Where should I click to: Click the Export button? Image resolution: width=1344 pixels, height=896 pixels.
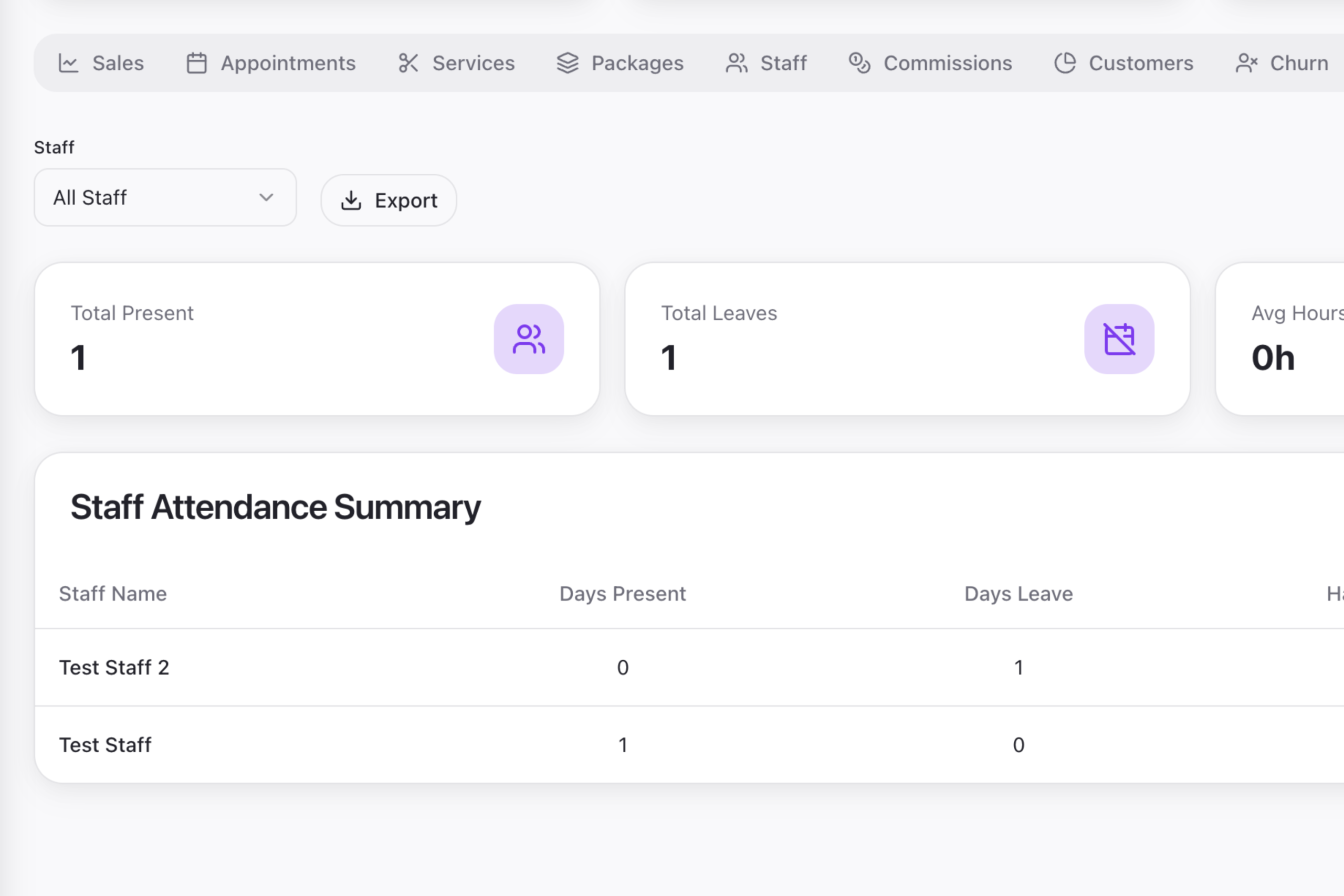(x=388, y=200)
